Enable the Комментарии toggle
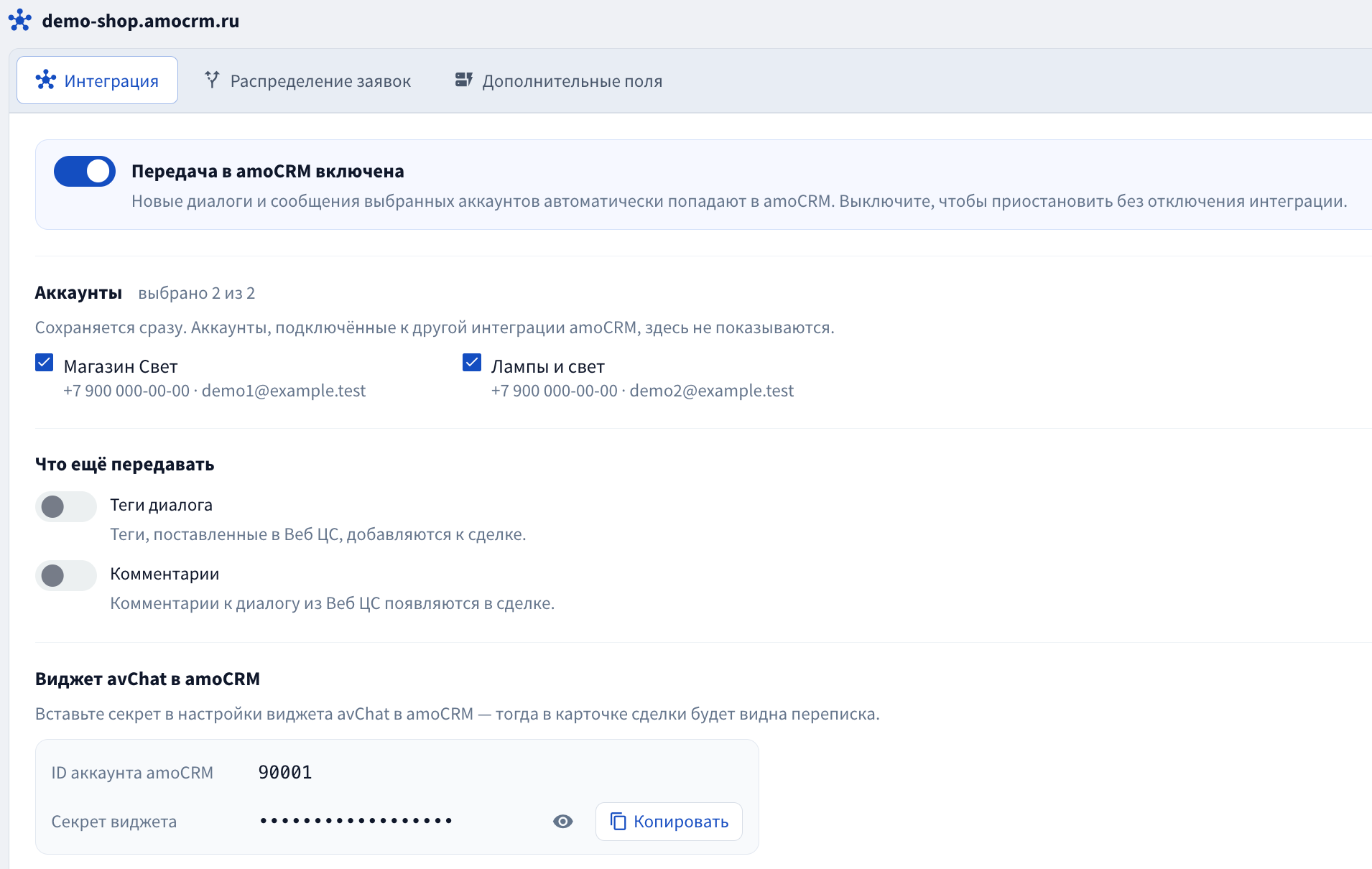This screenshot has height=869, width=1372. (x=66, y=575)
